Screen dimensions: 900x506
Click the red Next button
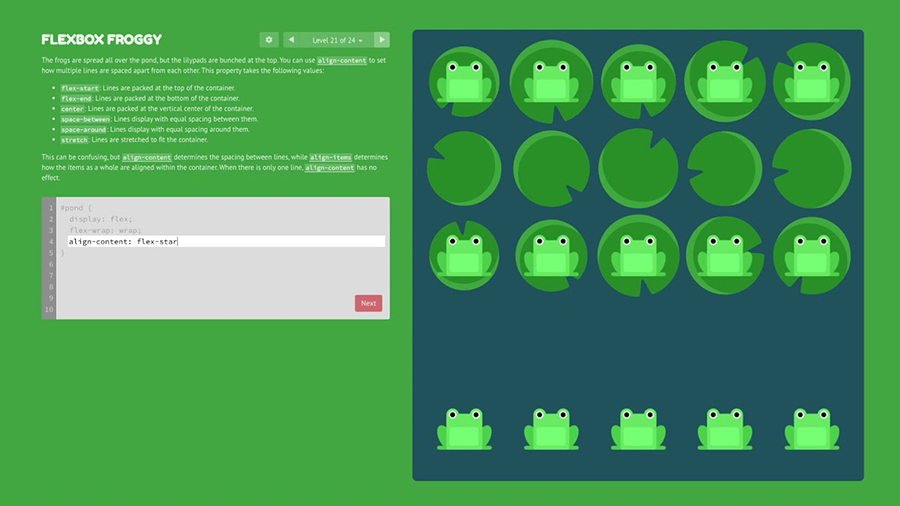[368, 303]
